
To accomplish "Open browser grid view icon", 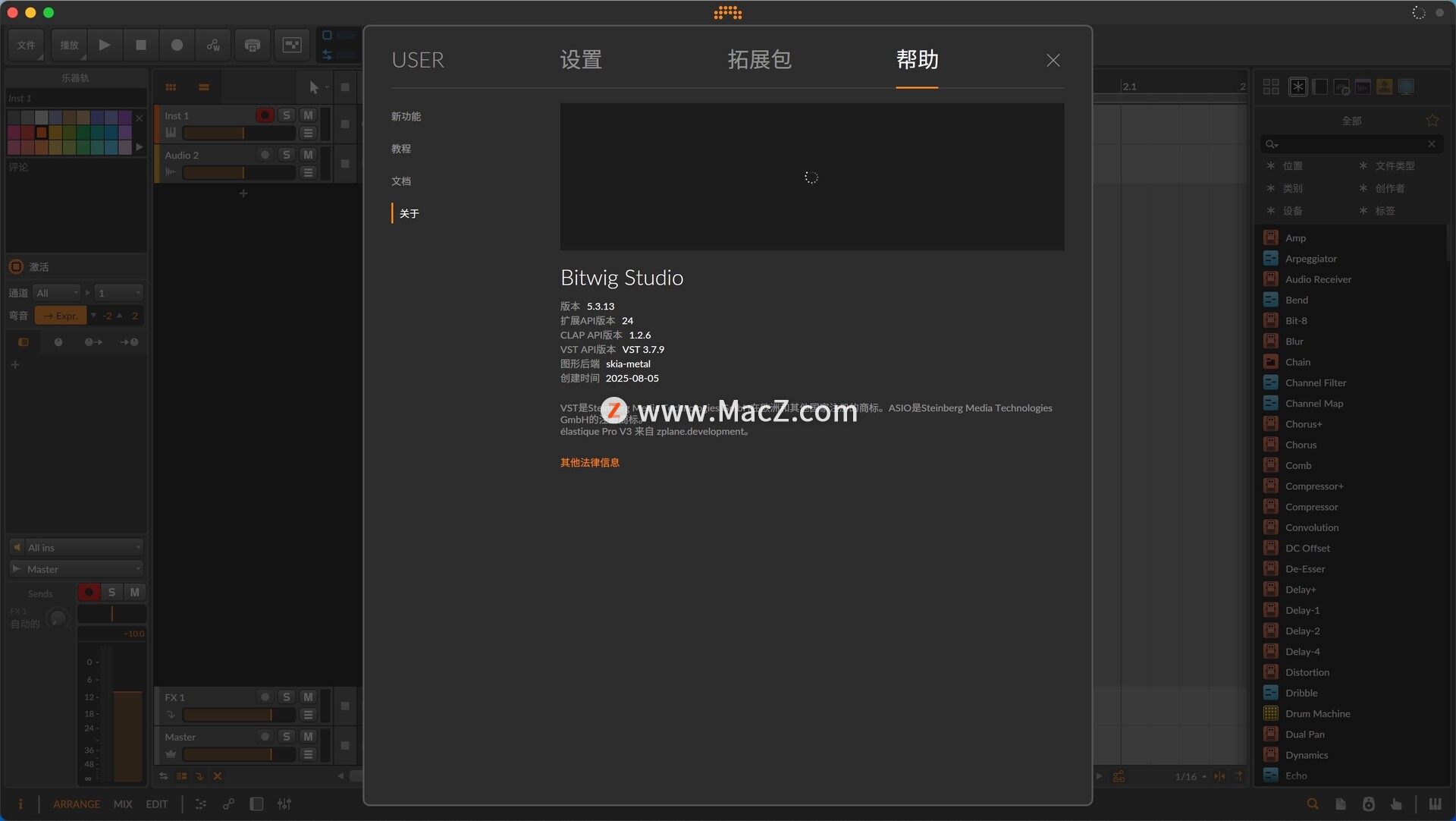I will coord(1271,87).
